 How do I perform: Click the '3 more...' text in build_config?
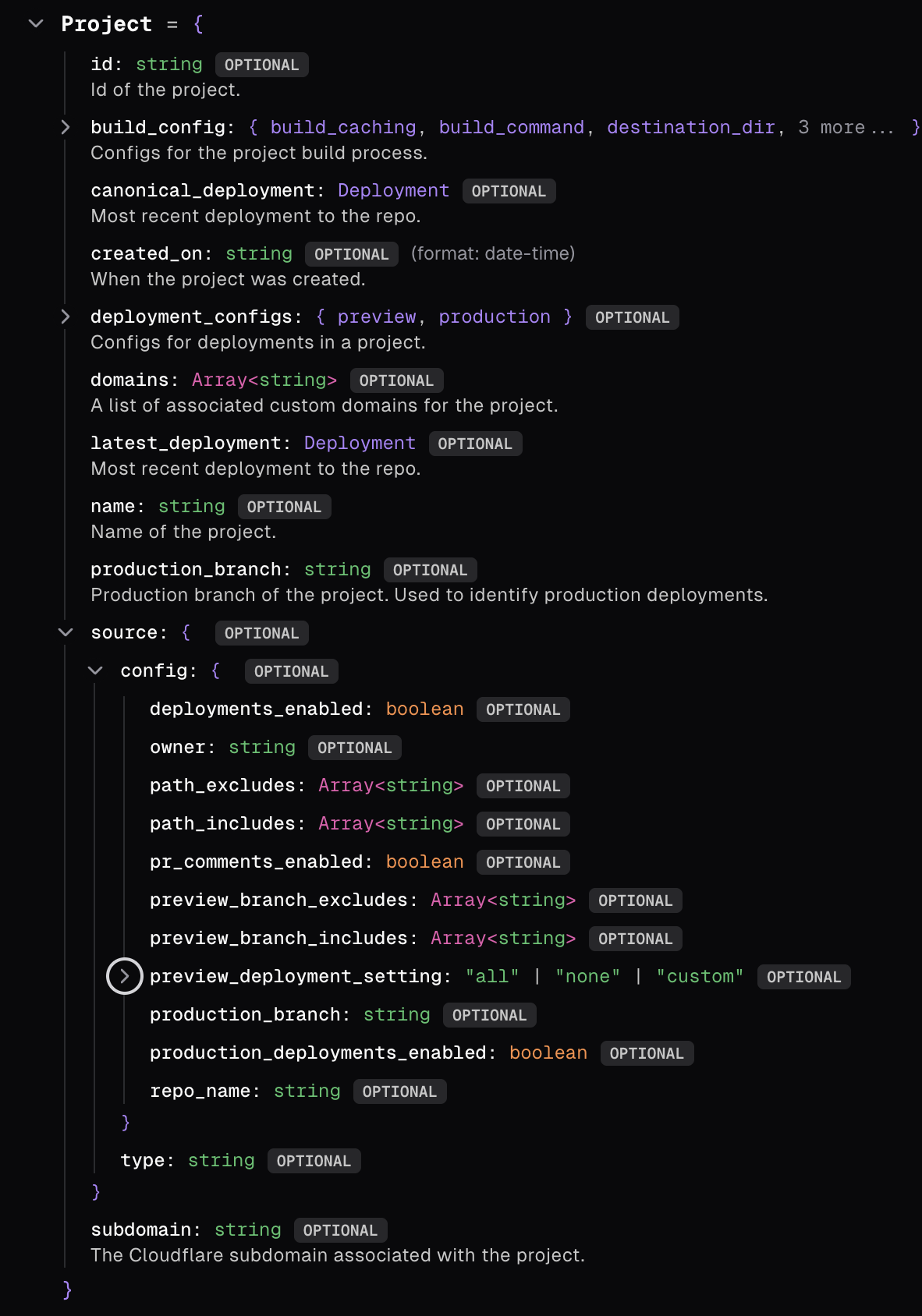tap(846, 127)
